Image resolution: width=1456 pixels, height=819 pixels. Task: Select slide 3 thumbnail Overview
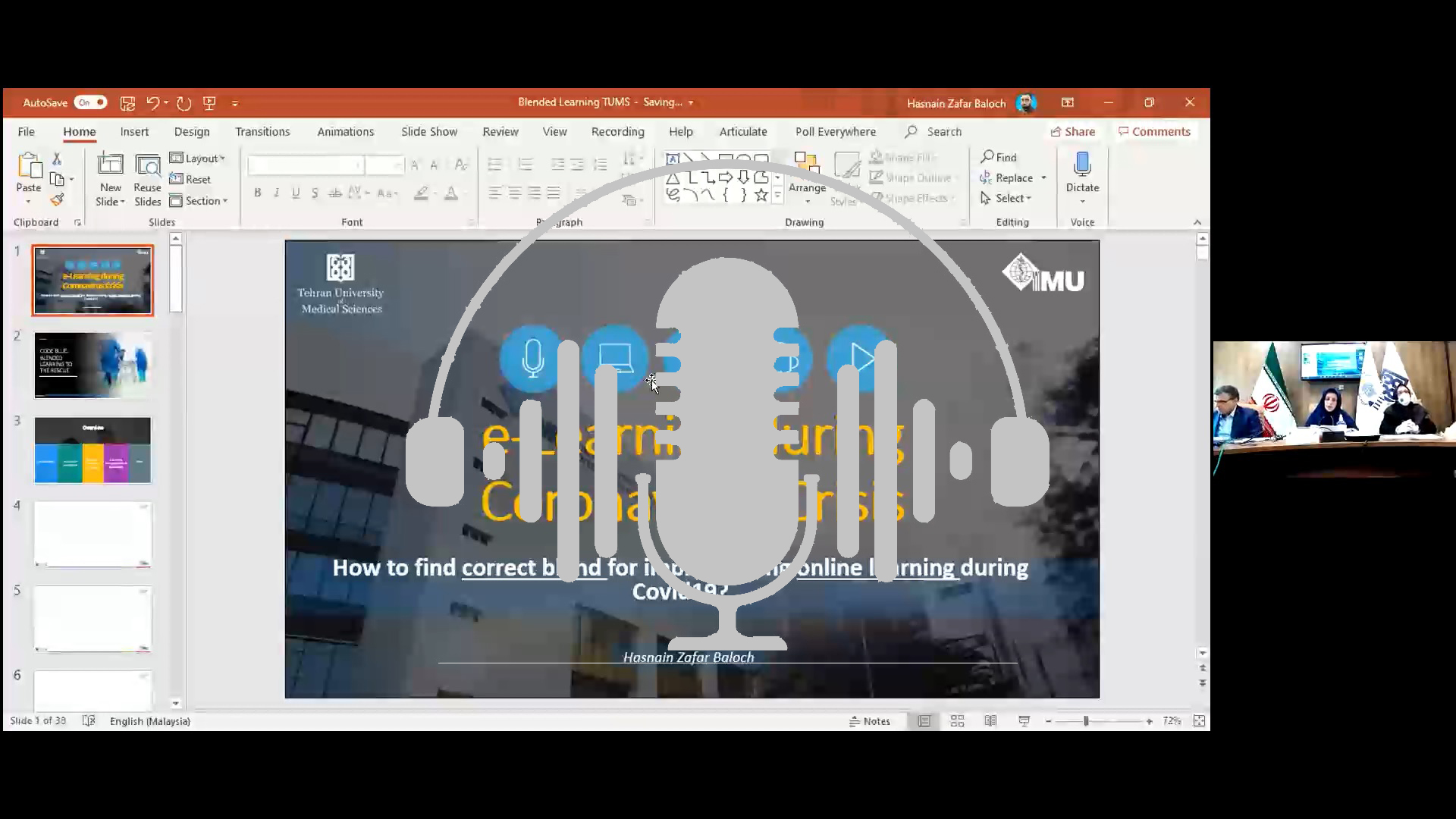pyautogui.click(x=93, y=450)
